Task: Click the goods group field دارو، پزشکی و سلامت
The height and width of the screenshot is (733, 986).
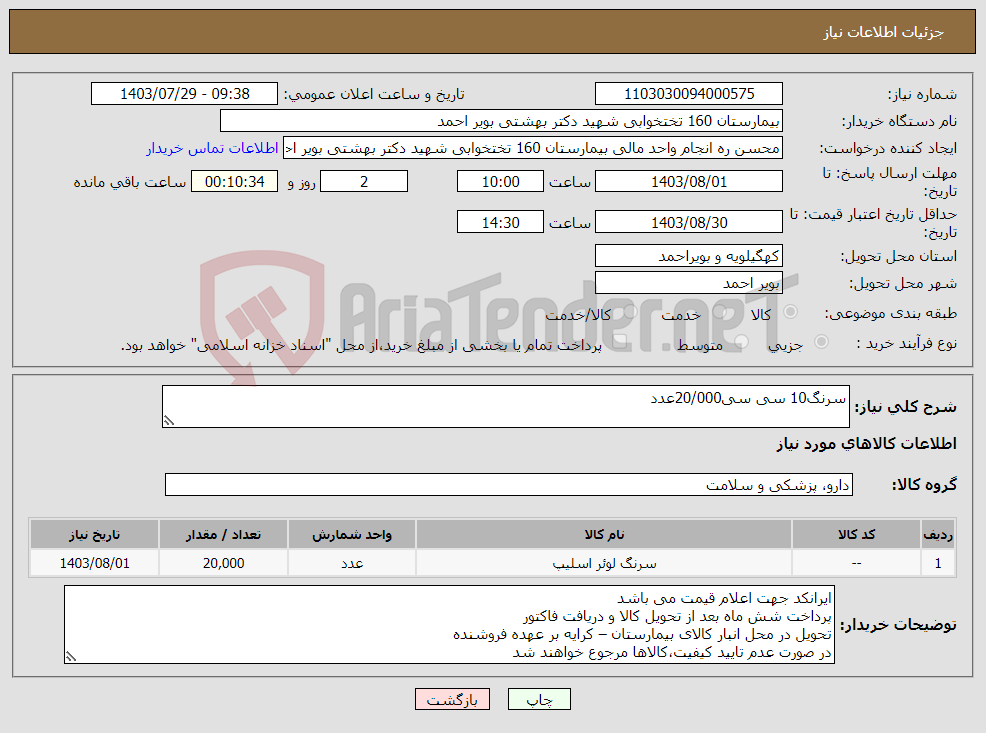Action: (509, 485)
